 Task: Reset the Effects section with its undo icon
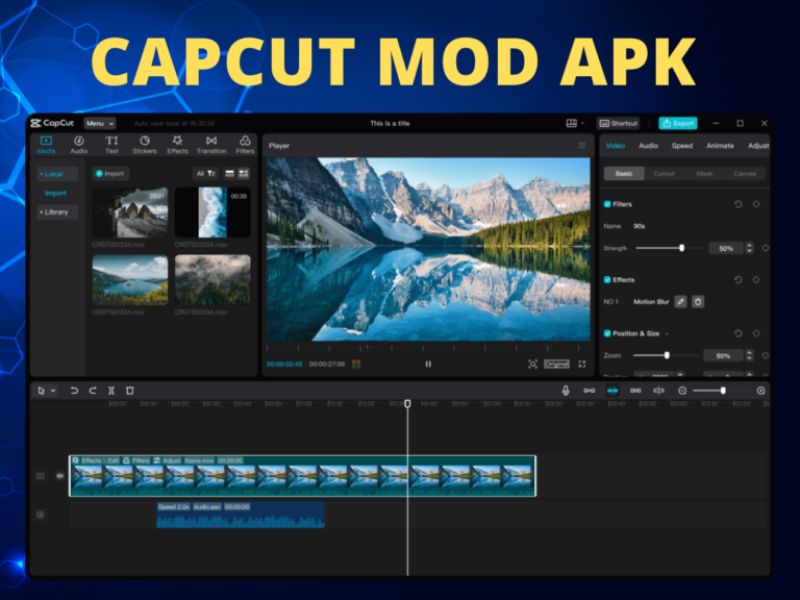click(738, 280)
